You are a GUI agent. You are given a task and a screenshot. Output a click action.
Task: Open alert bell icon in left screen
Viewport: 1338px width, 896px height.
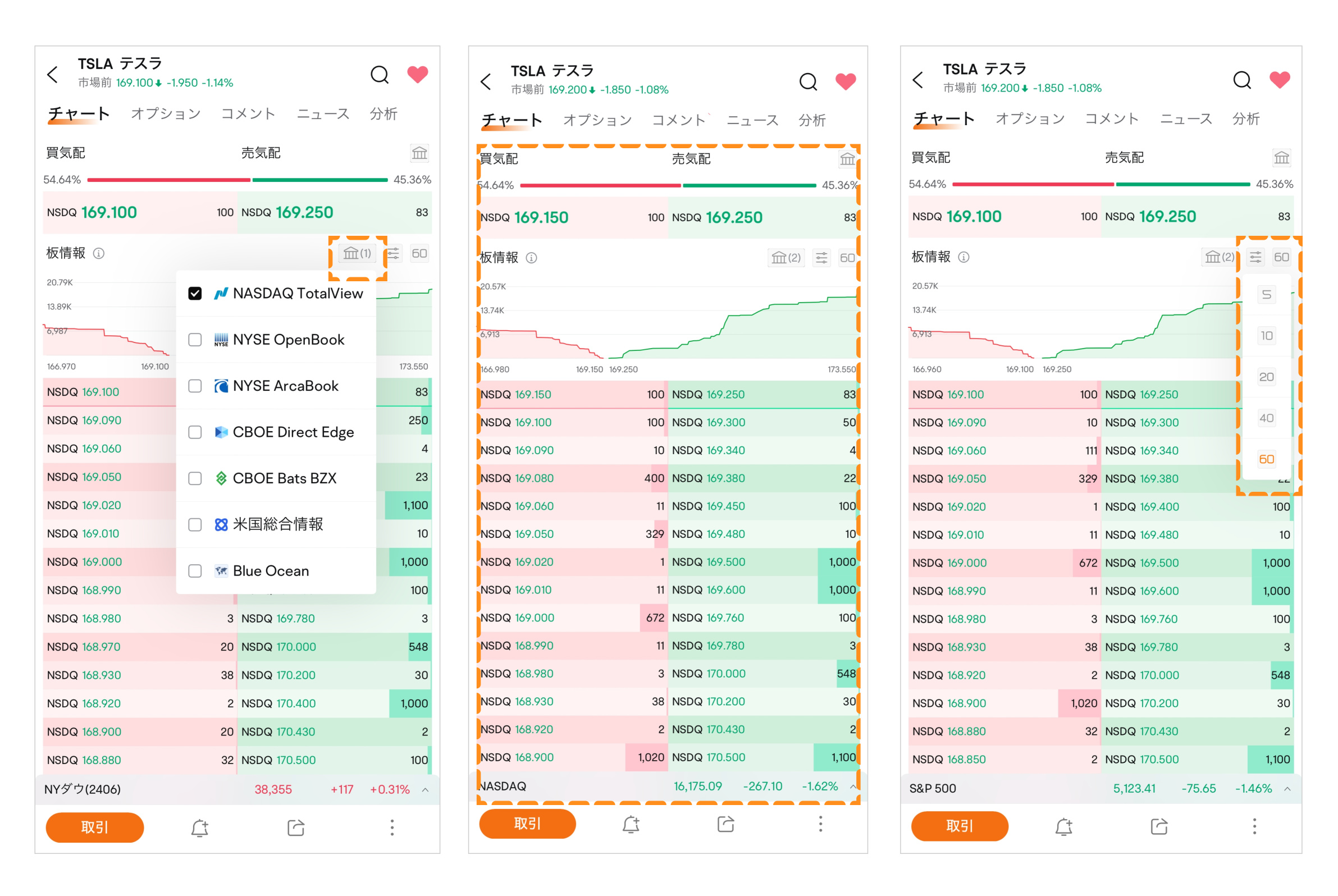point(199,828)
